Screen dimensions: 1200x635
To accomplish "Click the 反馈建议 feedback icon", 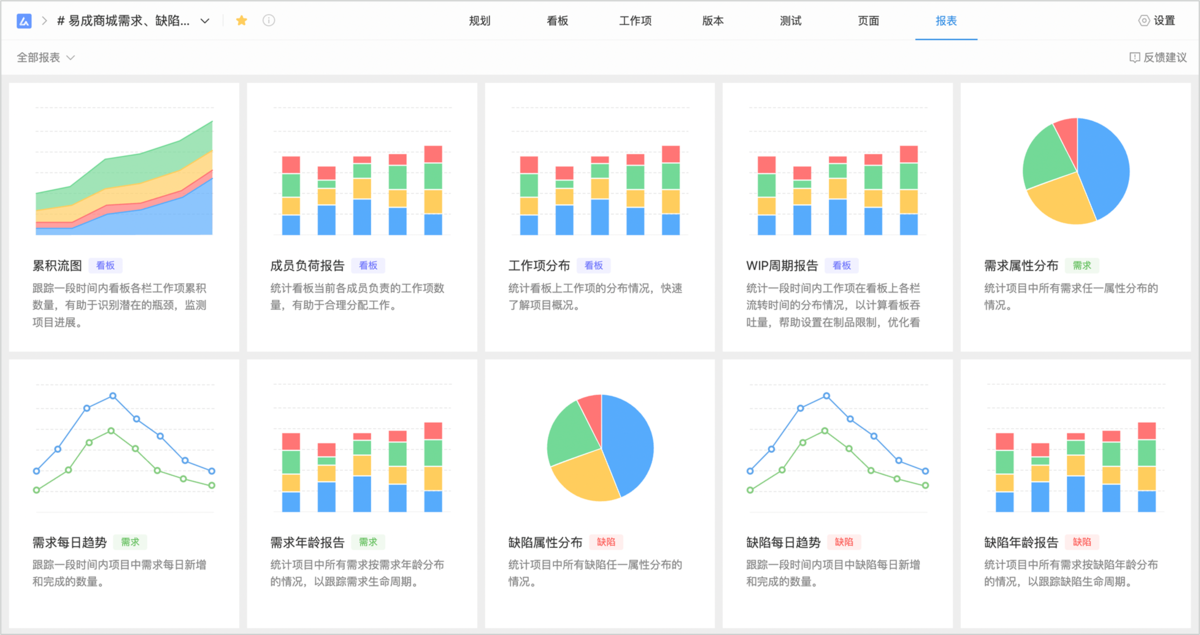I will coord(1134,58).
